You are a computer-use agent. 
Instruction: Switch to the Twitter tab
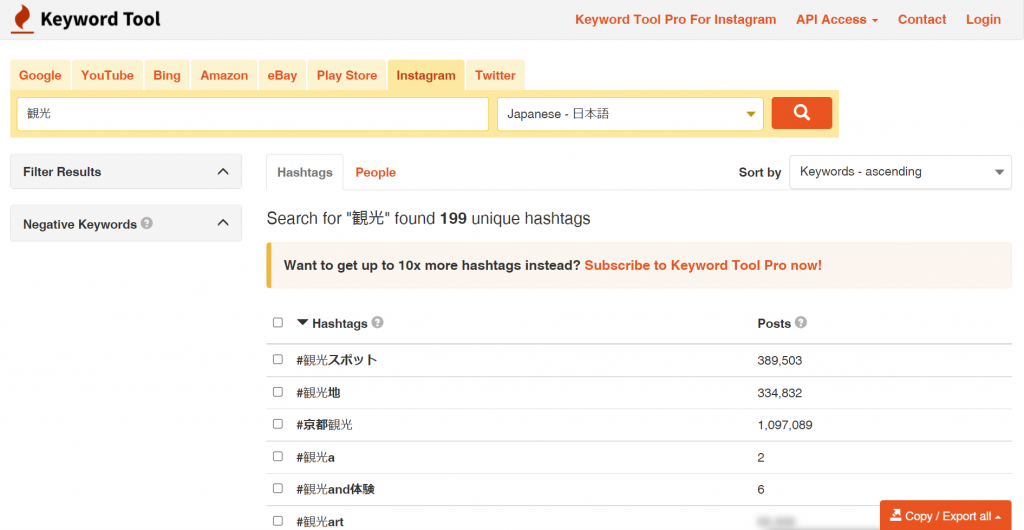[x=495, y=75]
